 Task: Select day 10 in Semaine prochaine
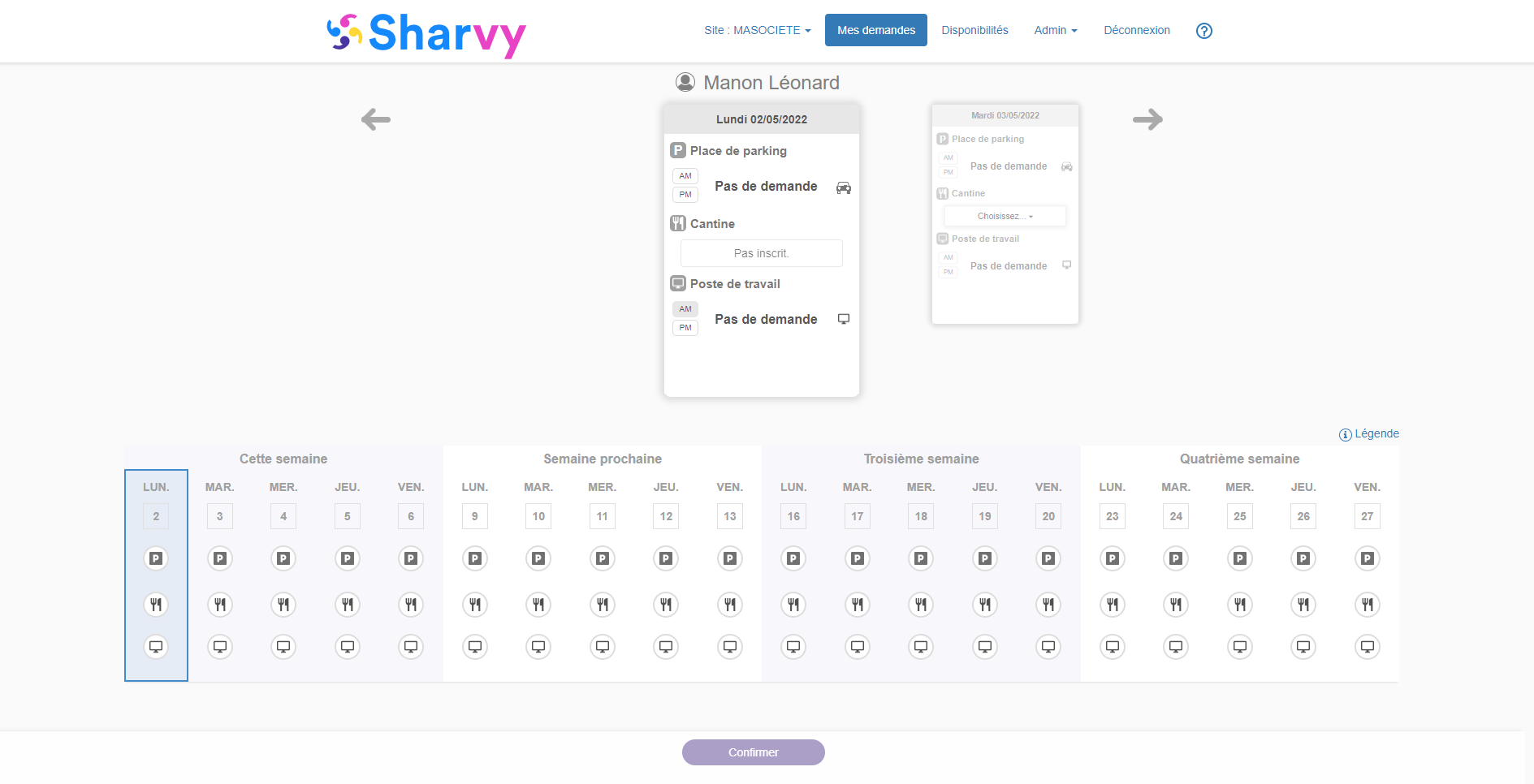click(x=538, y=516)
